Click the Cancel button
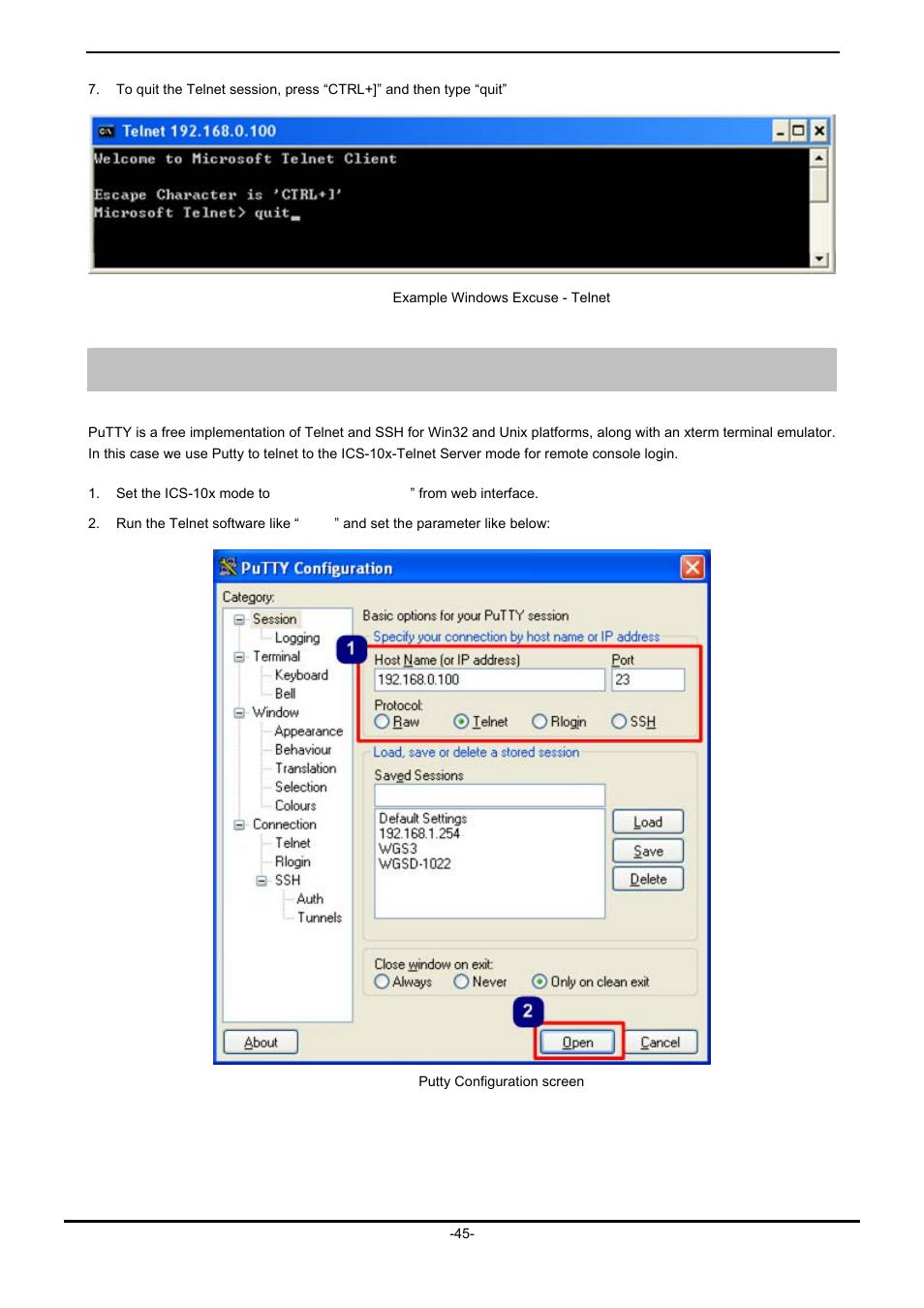This screenshot has height=1308, width=924. pyautogui.click(x=660, y=1043)
